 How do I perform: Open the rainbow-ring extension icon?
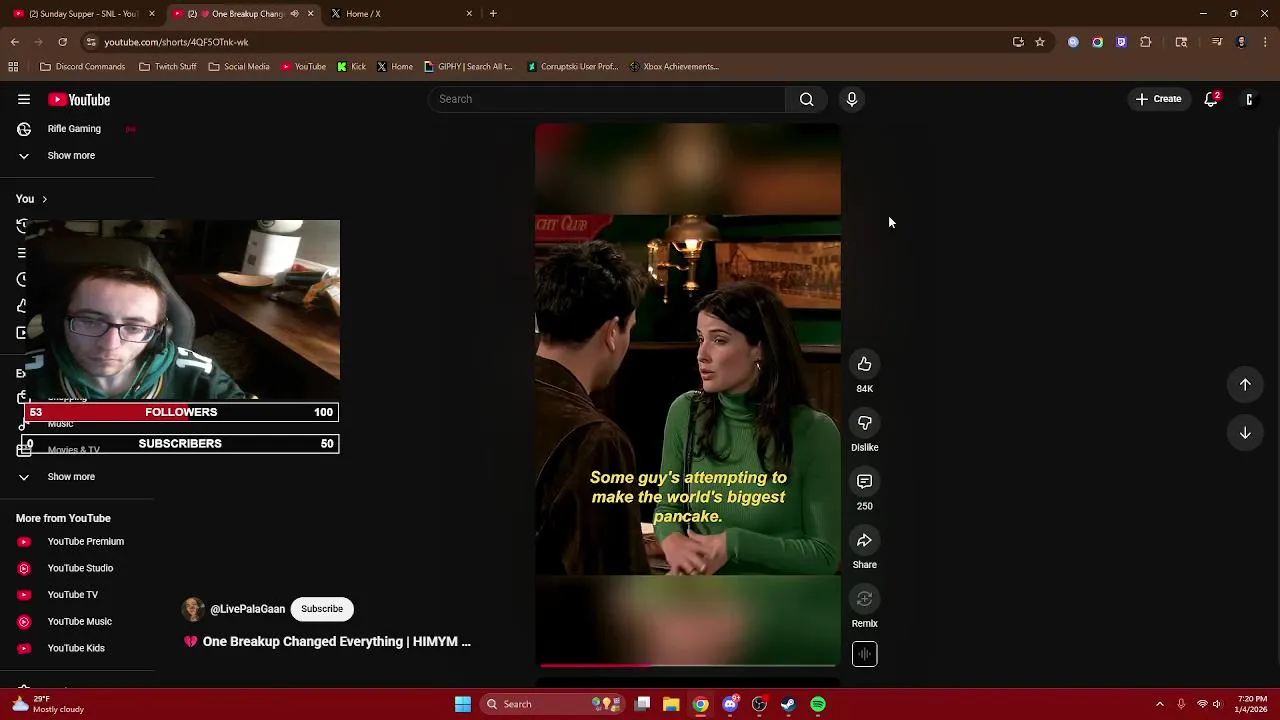(1097, 42)
